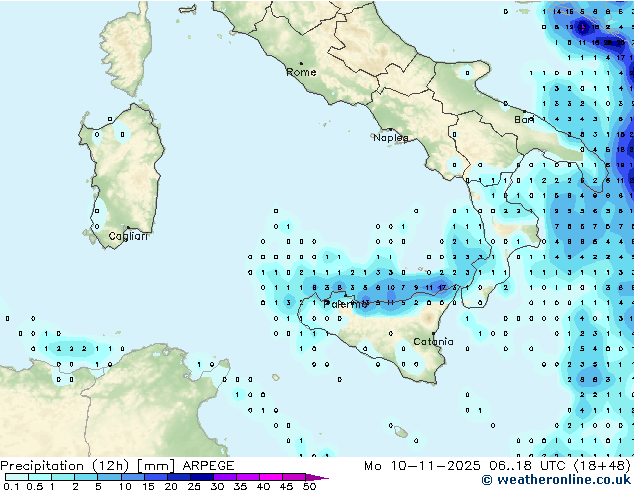Click the 'Precipitation' title word

pyautogui.click(x=42, y=466)
